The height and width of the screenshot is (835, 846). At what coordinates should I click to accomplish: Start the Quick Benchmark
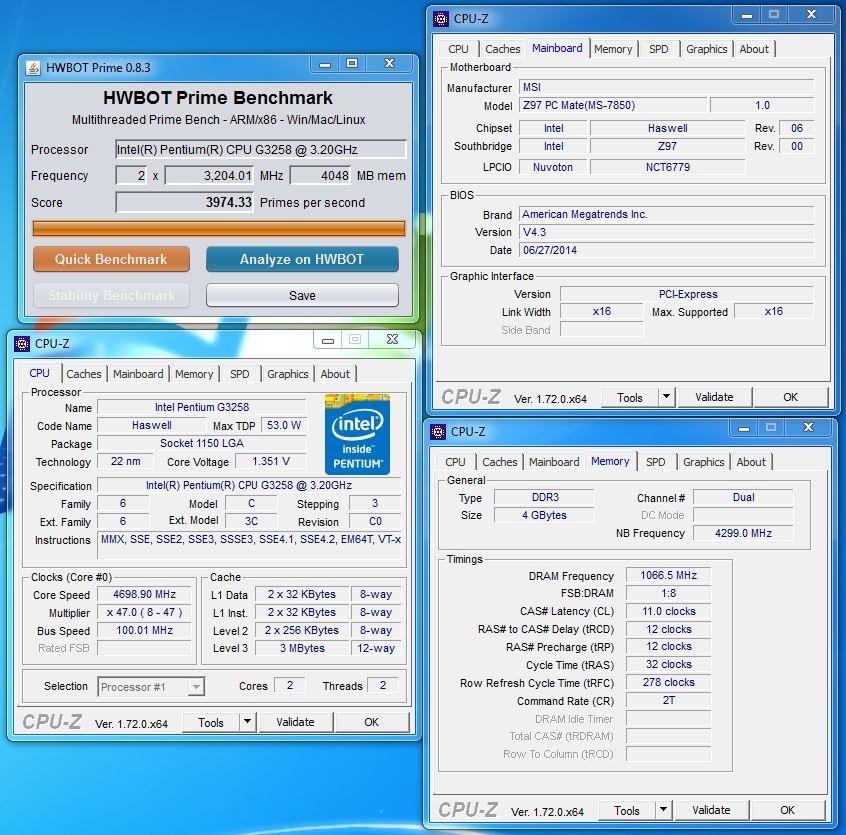pos(111,259)
